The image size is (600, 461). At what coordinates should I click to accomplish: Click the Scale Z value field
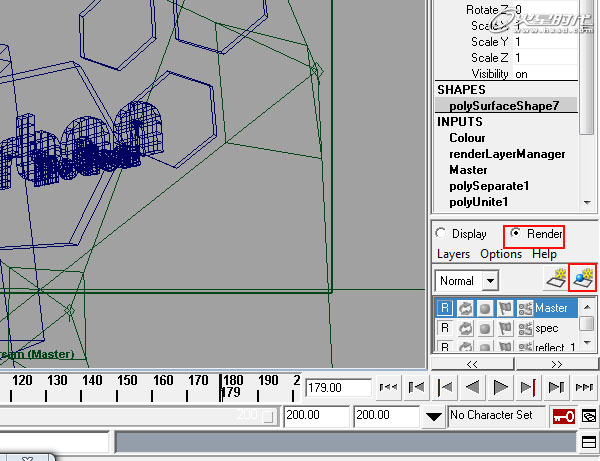(545, 58)
